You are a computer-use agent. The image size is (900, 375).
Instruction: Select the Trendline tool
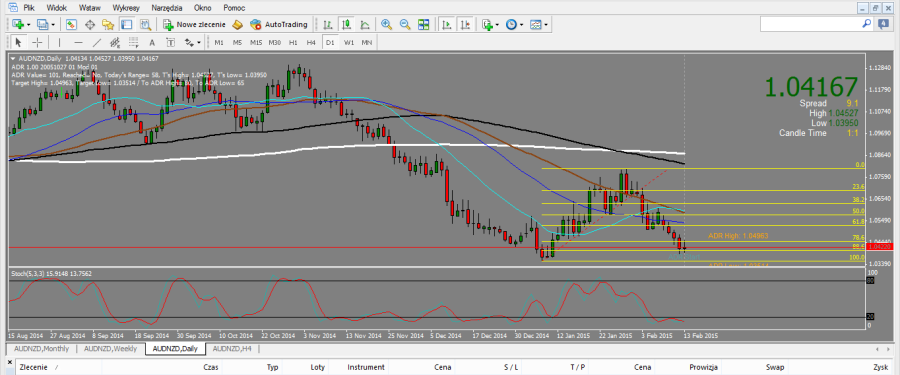pyautogui.click(x=97, y=42)
